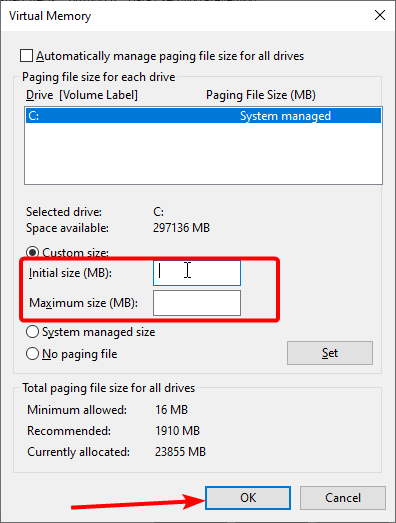The image size is (396, 523).
Task: Click the 297136 MB space available value
Action: coord(181,228)
